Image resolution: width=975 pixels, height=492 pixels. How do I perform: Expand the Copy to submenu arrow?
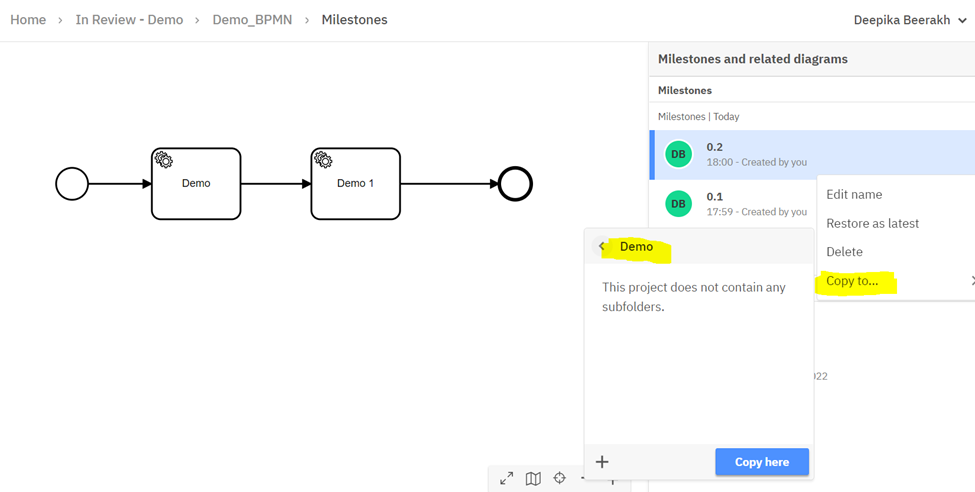972,281
